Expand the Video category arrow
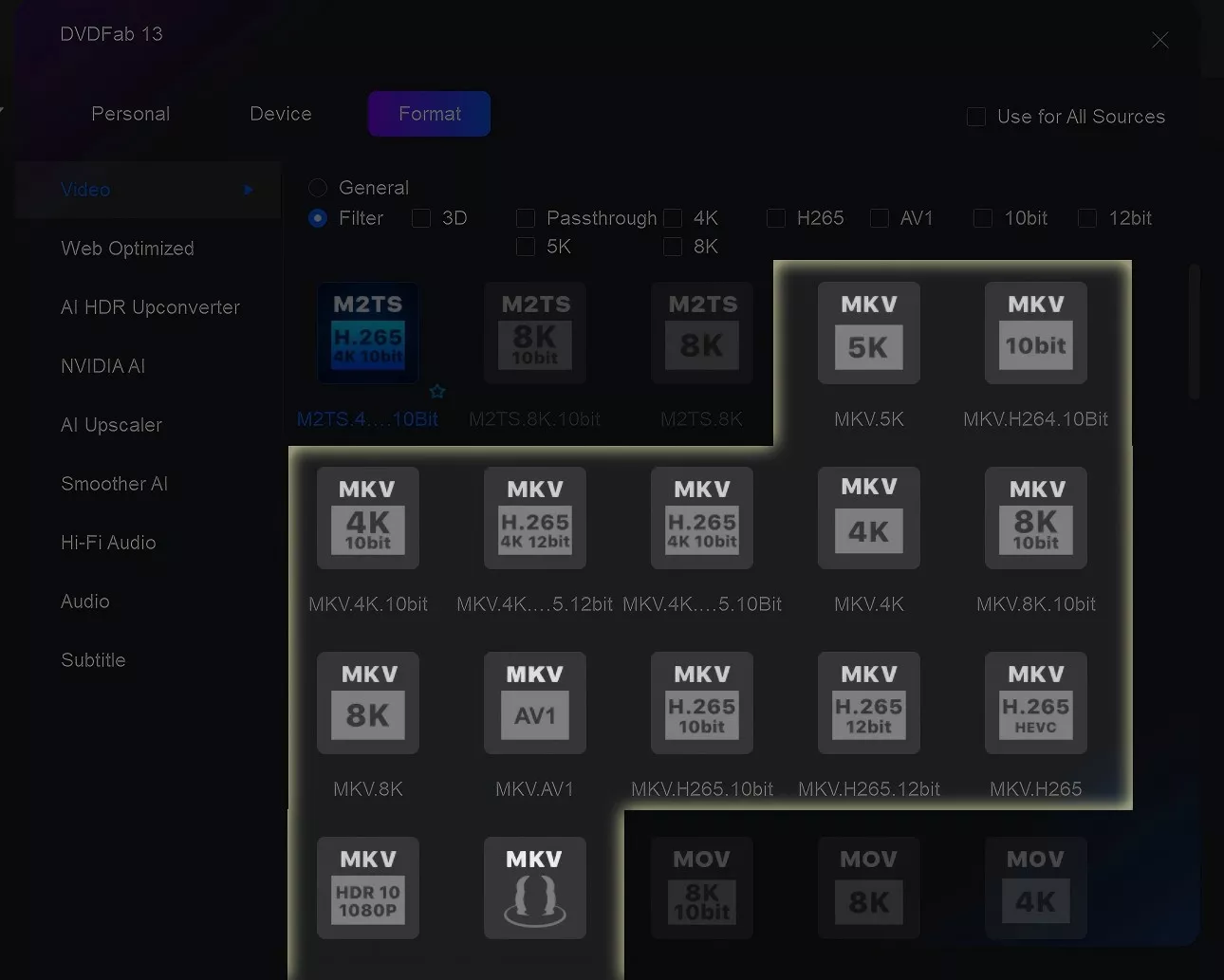 tap(249, 190)
